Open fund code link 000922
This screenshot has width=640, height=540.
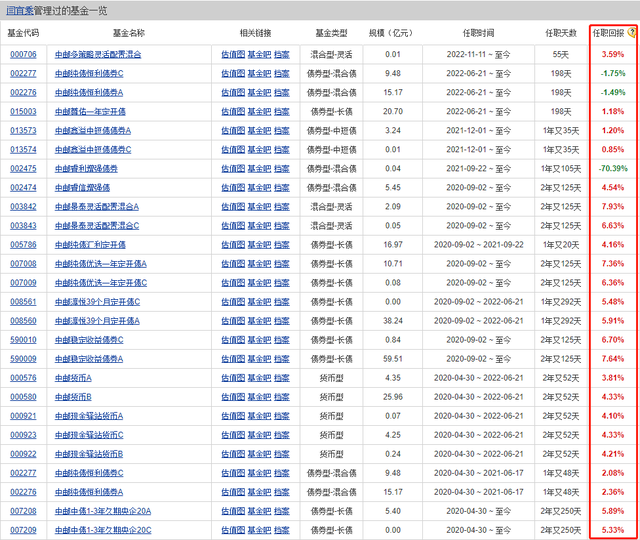(x=23, y=454)
